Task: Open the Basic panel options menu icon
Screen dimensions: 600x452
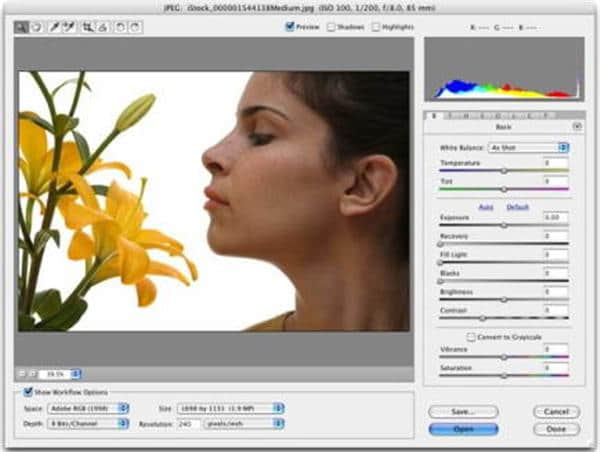Action: coord(576,127)
